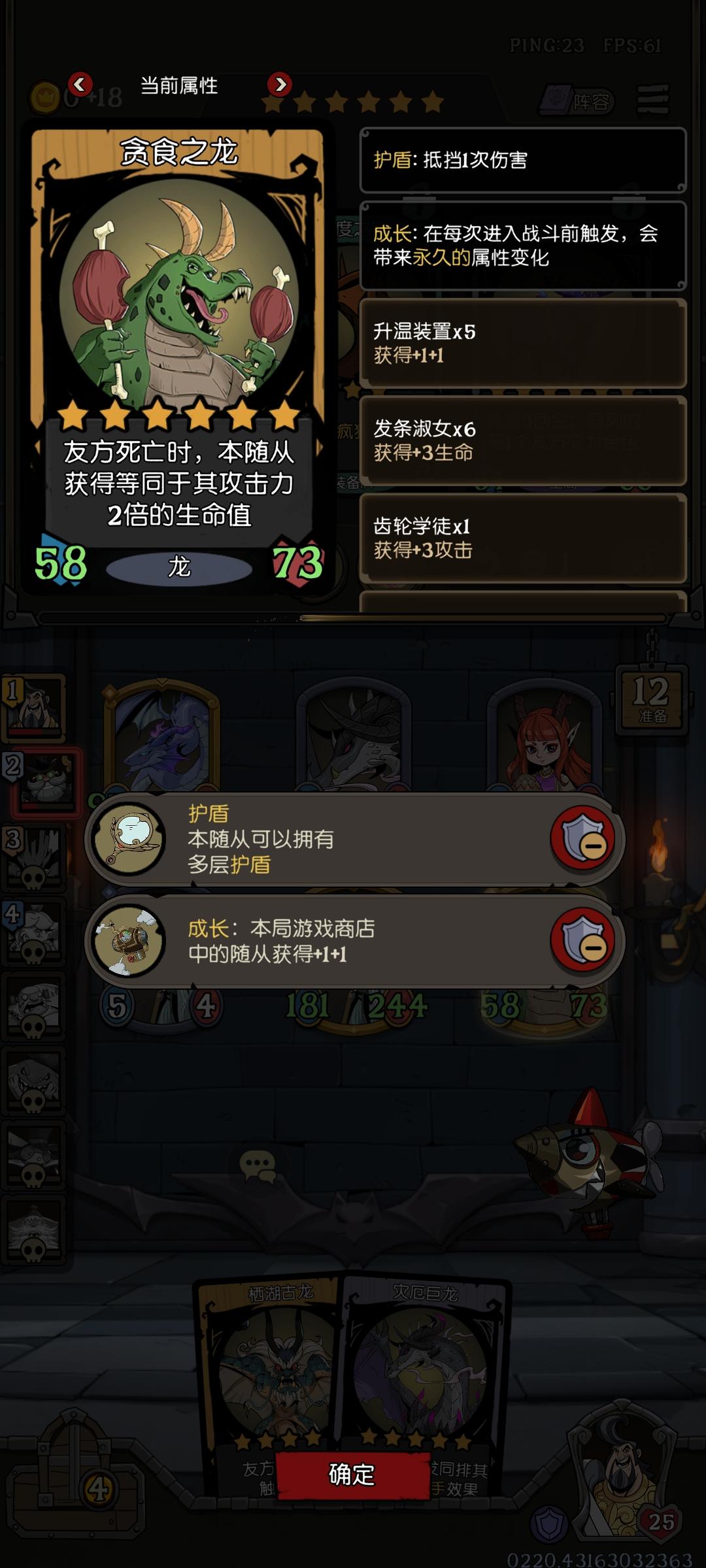The width and height of the screenshot is (706, 1568).
Task: Remove the 成长 shop growth buff
Action: point(582,940)
